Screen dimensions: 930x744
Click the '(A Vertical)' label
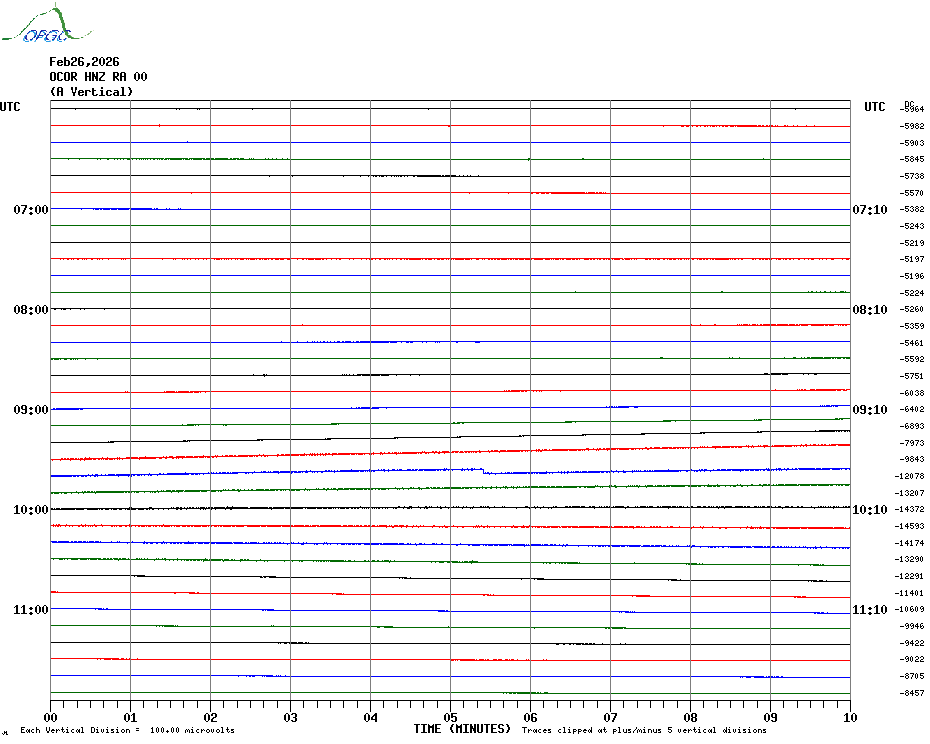(91, 92)
